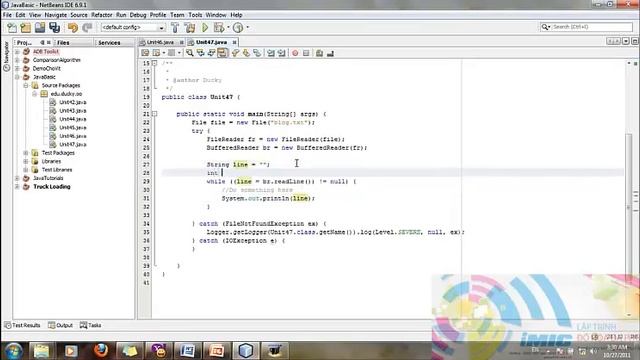The image size is (640, 360).
Task: Click the Build Main Project hammer icon
Action: tap(175, 27)
